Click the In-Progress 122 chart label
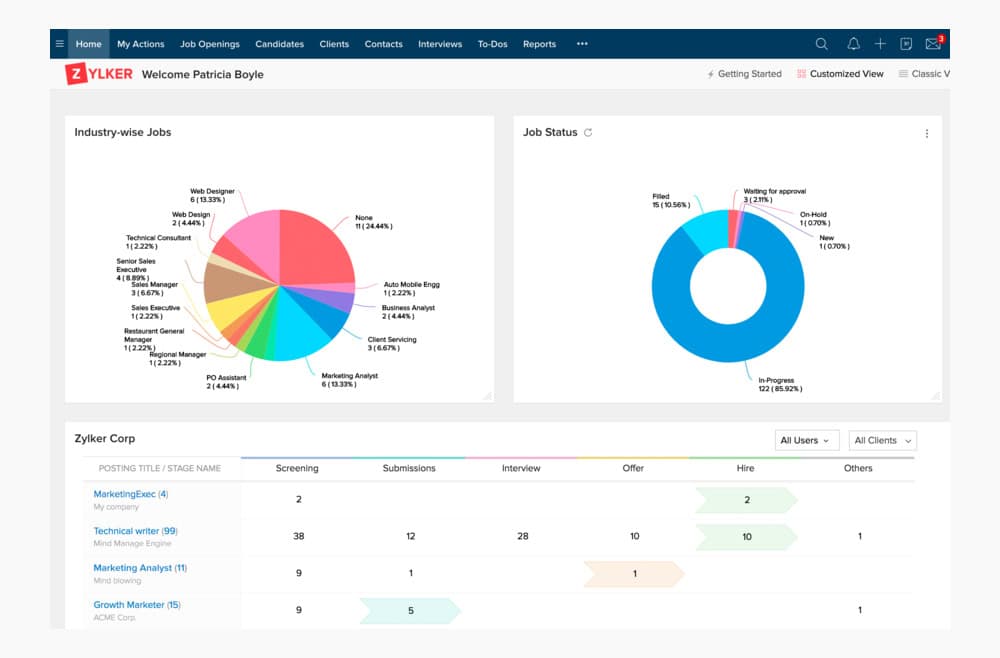Screen dimensions: 1000x658 pyautogui.click(x=780, y=384)
